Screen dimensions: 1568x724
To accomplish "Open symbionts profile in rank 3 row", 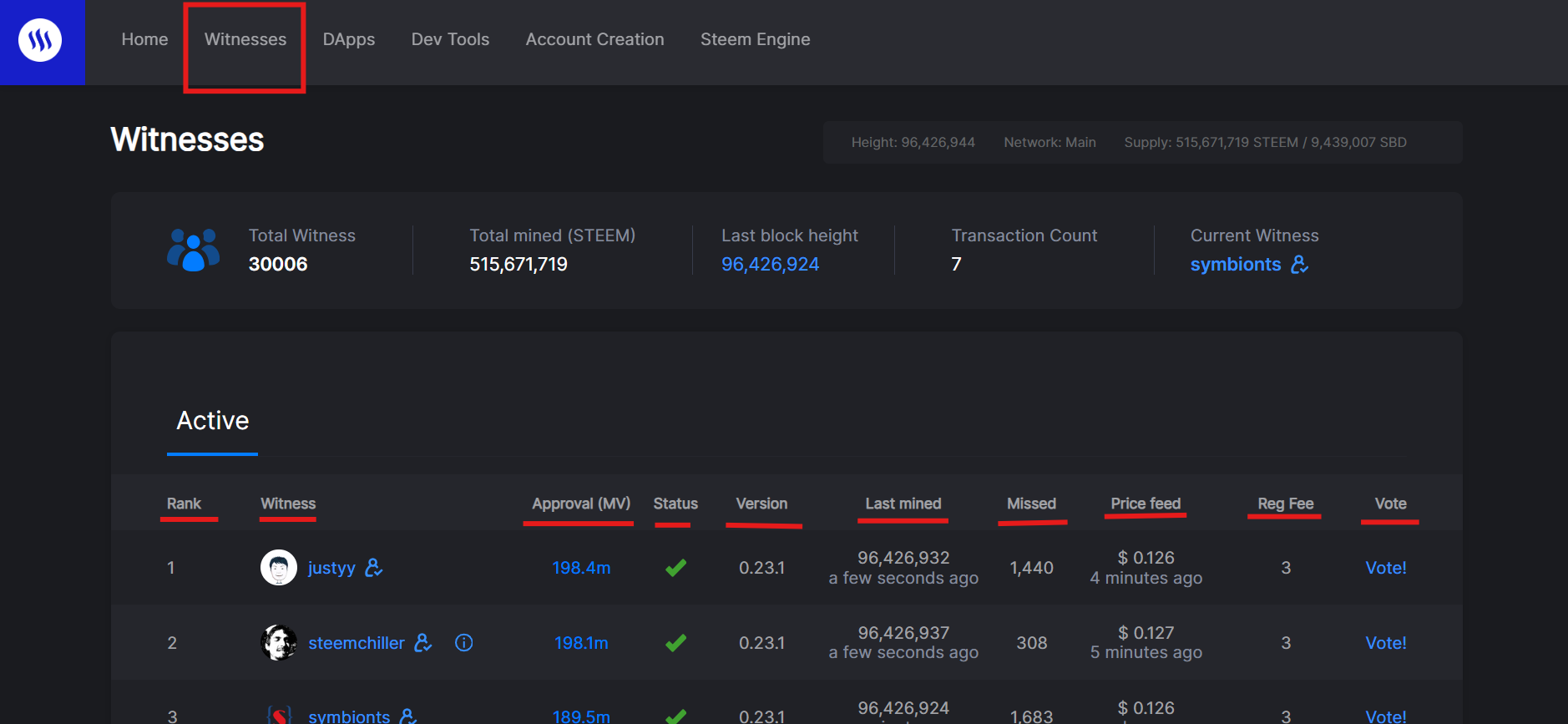I will (349, 716).
